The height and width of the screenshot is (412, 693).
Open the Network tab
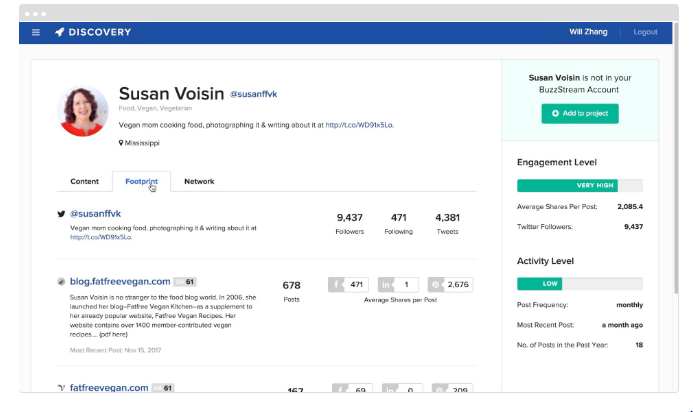pos(199,181)
